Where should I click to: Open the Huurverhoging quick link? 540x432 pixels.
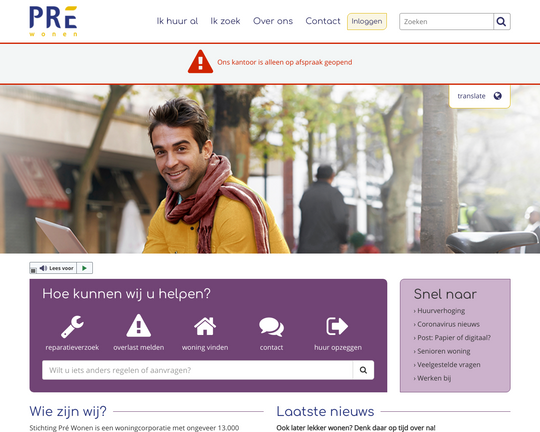(x=439, y=311)
